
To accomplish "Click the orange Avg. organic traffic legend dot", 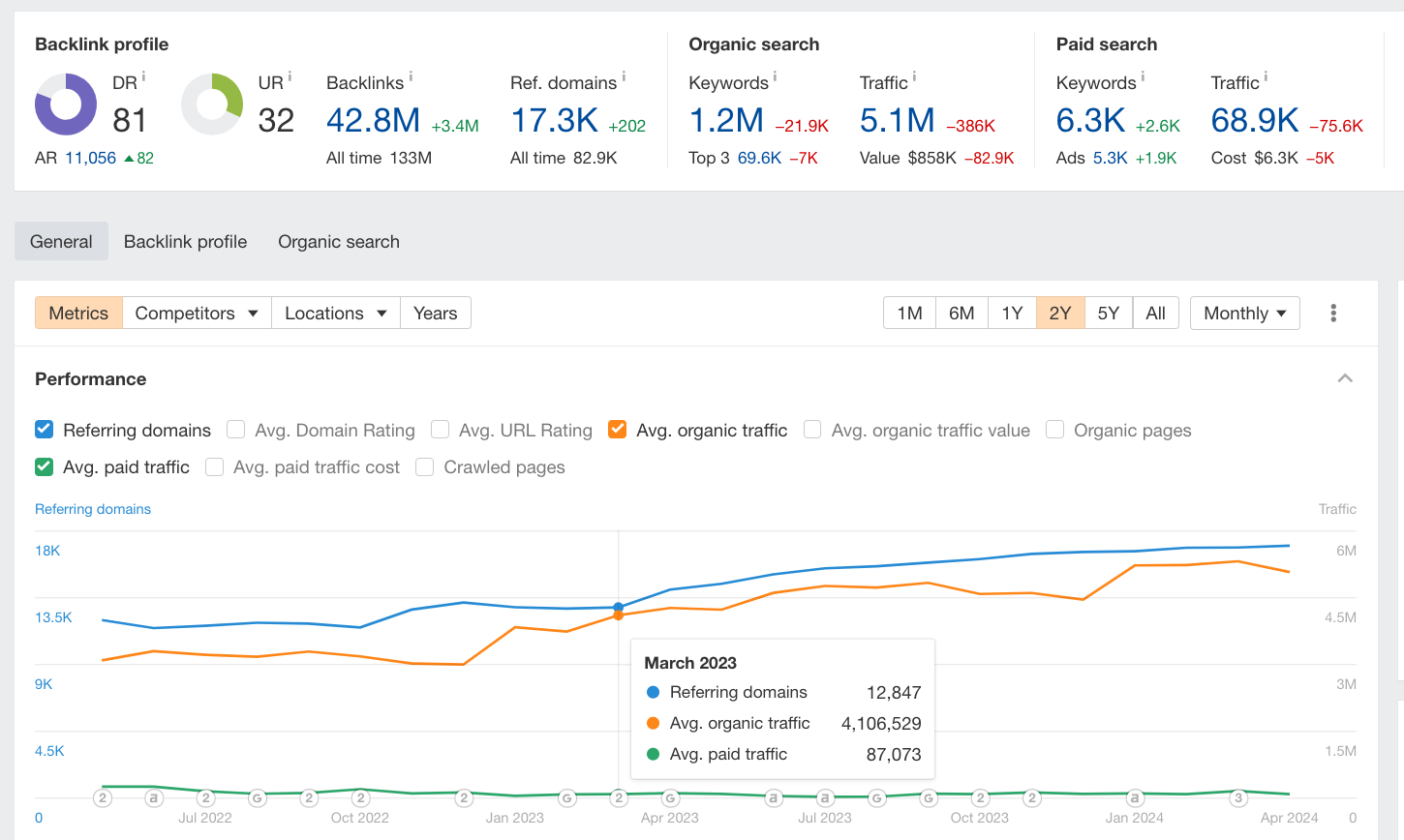I will [655, 723].
